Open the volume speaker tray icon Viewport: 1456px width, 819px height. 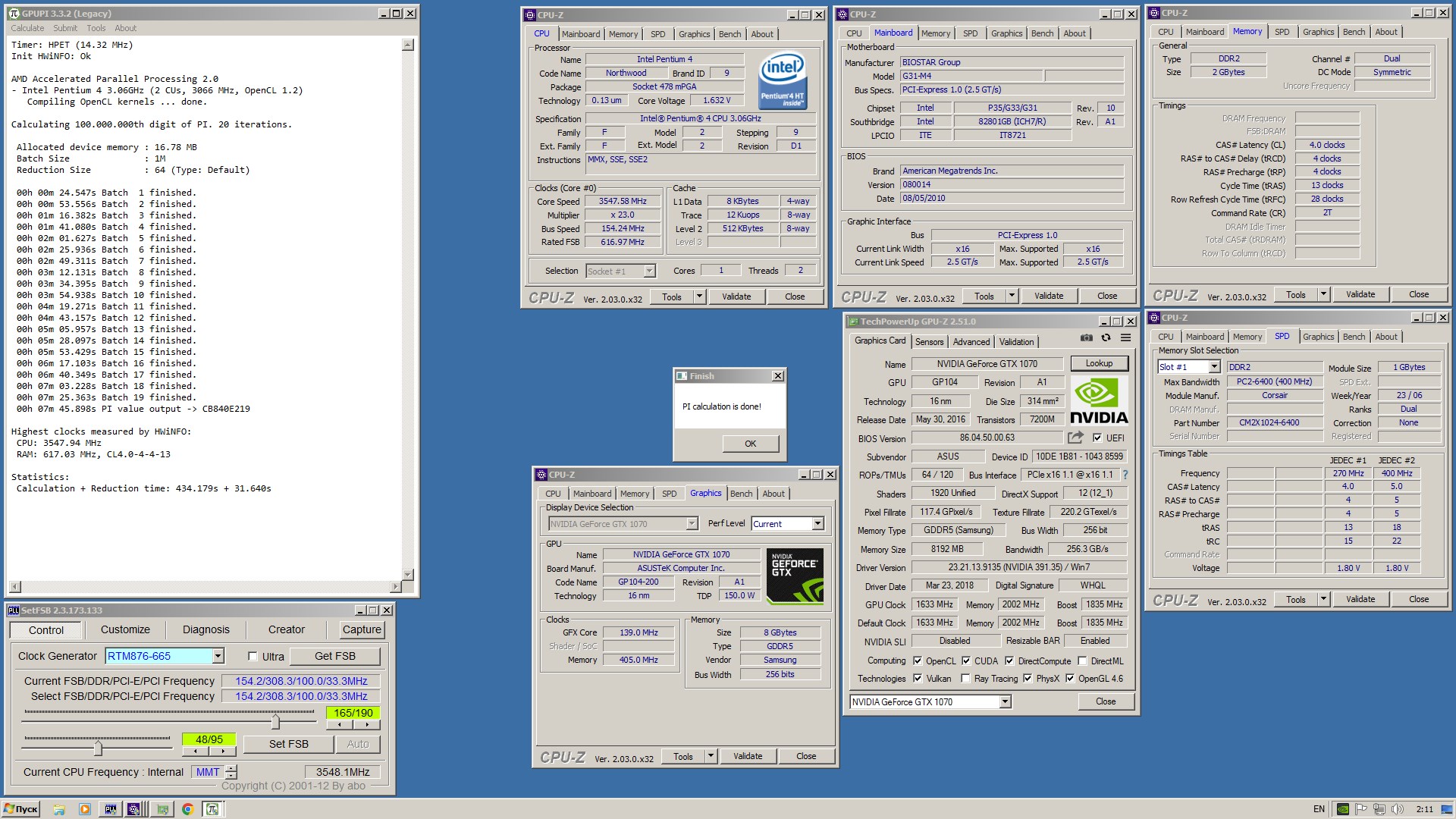(x=1398, y=809)
